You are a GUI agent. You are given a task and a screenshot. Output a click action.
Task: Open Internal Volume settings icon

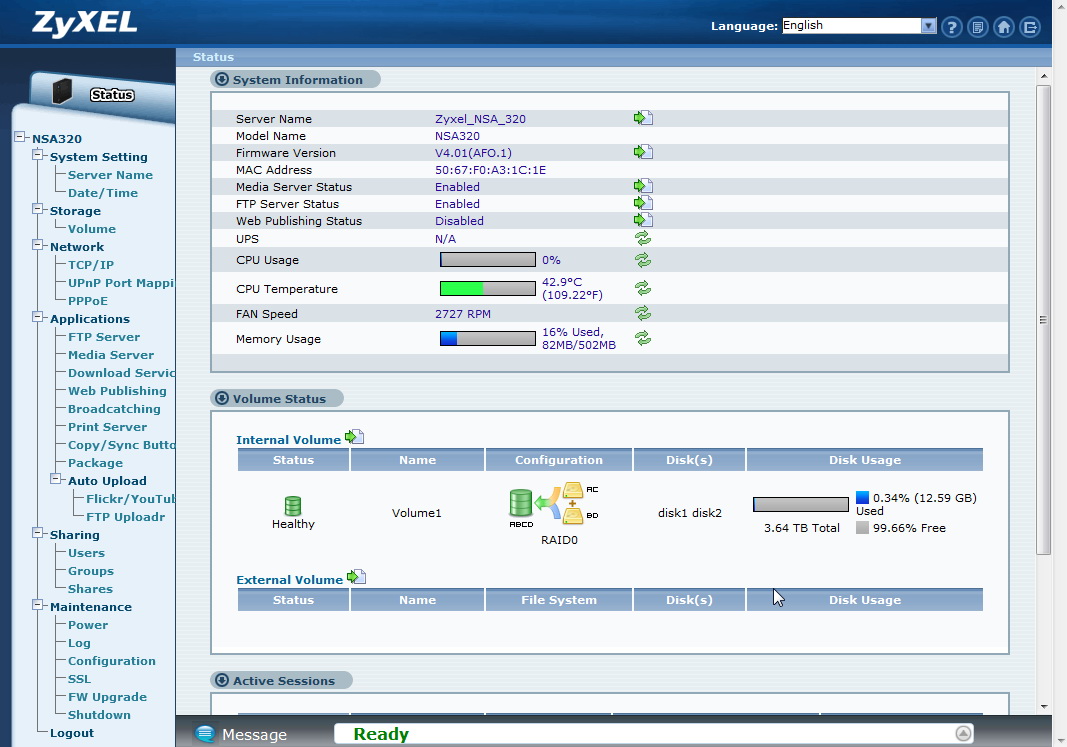point(355,437)
